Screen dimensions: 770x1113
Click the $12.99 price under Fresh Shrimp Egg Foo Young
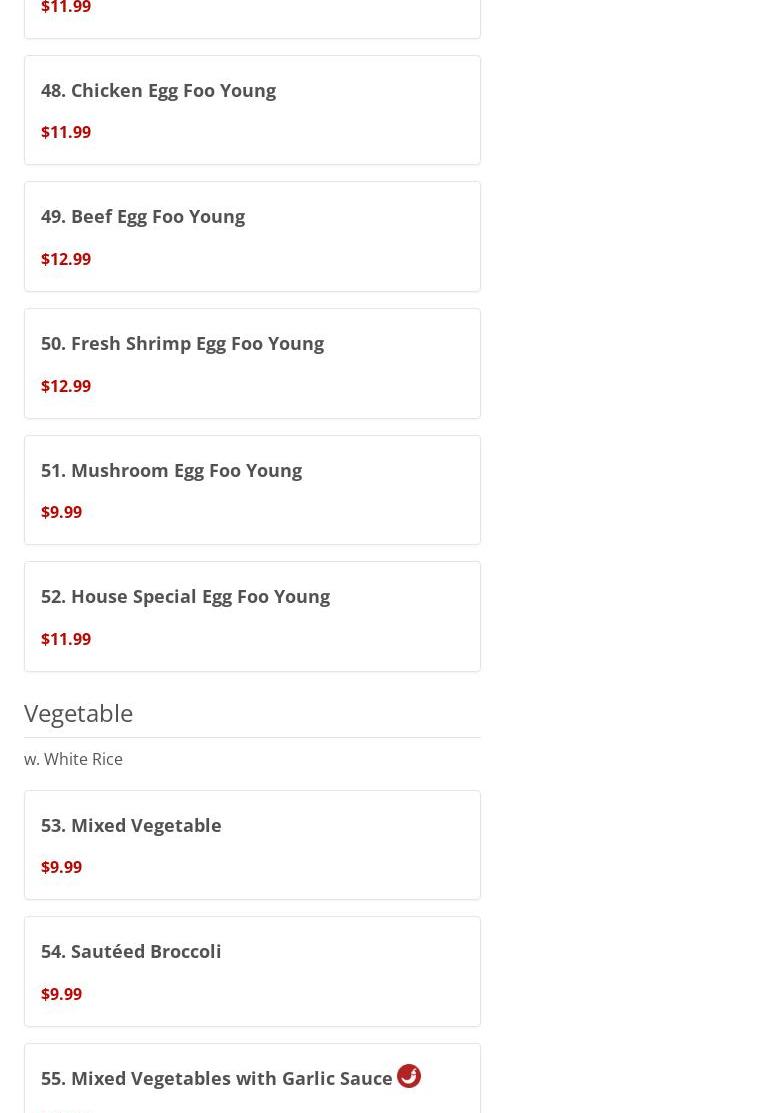[66, 386]
